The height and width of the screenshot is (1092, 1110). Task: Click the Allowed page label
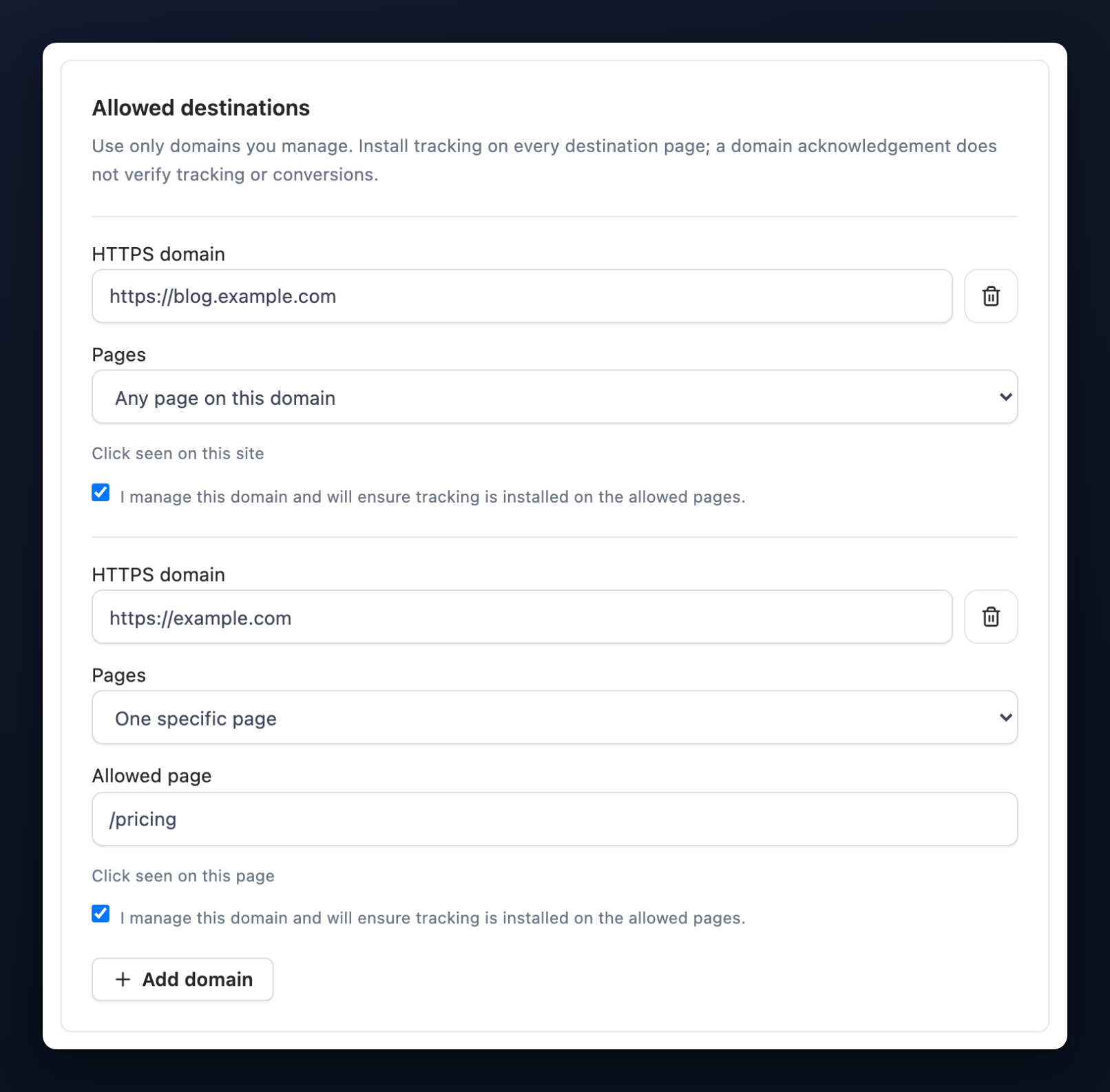click(x=151, y=776)
